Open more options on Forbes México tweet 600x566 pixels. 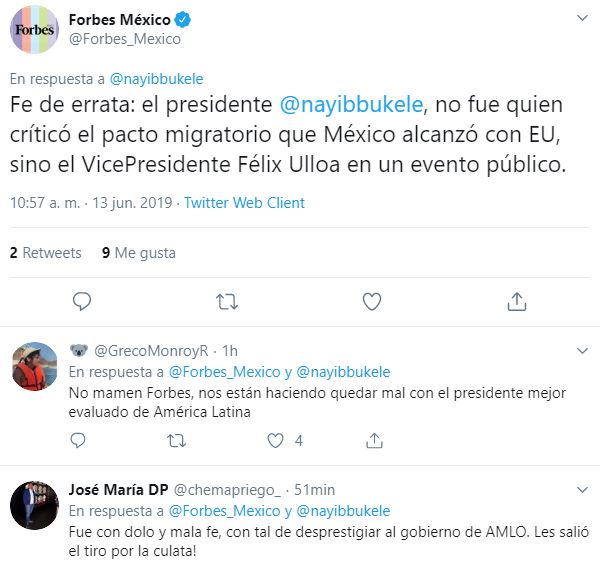(581, 19)
